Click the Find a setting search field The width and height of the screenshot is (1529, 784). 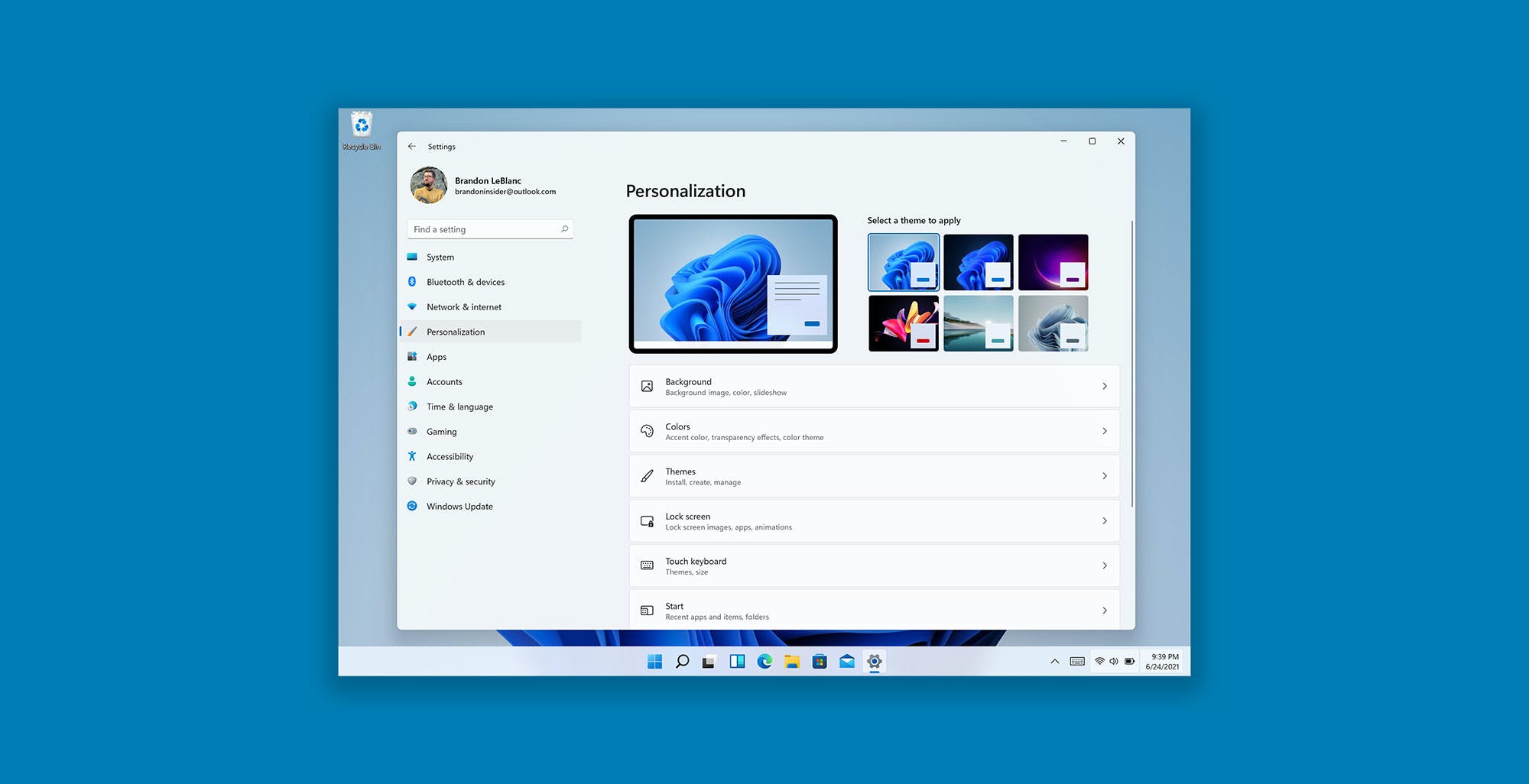tap(474, 228)
